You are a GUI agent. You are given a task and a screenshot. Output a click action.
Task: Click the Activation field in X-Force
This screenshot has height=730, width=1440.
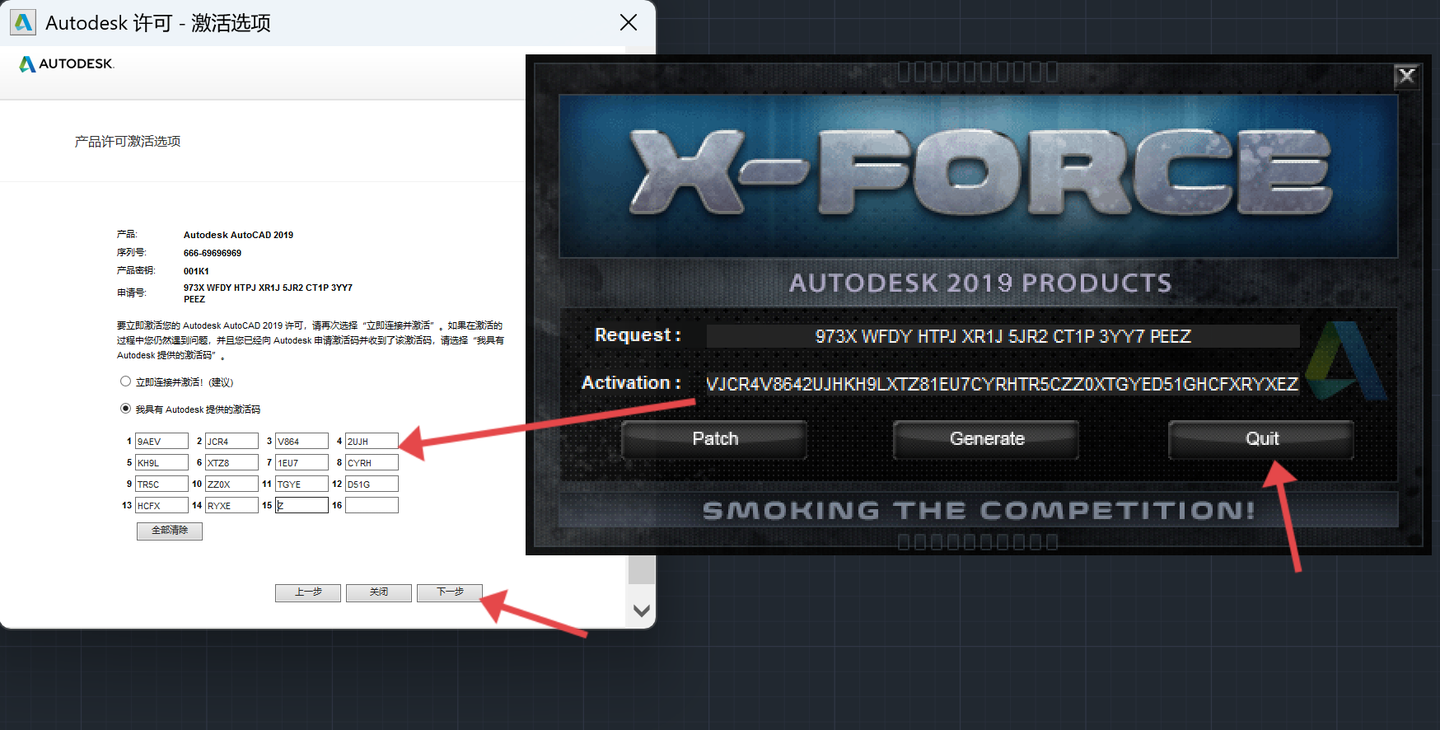pyautogui.click(x=1003, y=384)
